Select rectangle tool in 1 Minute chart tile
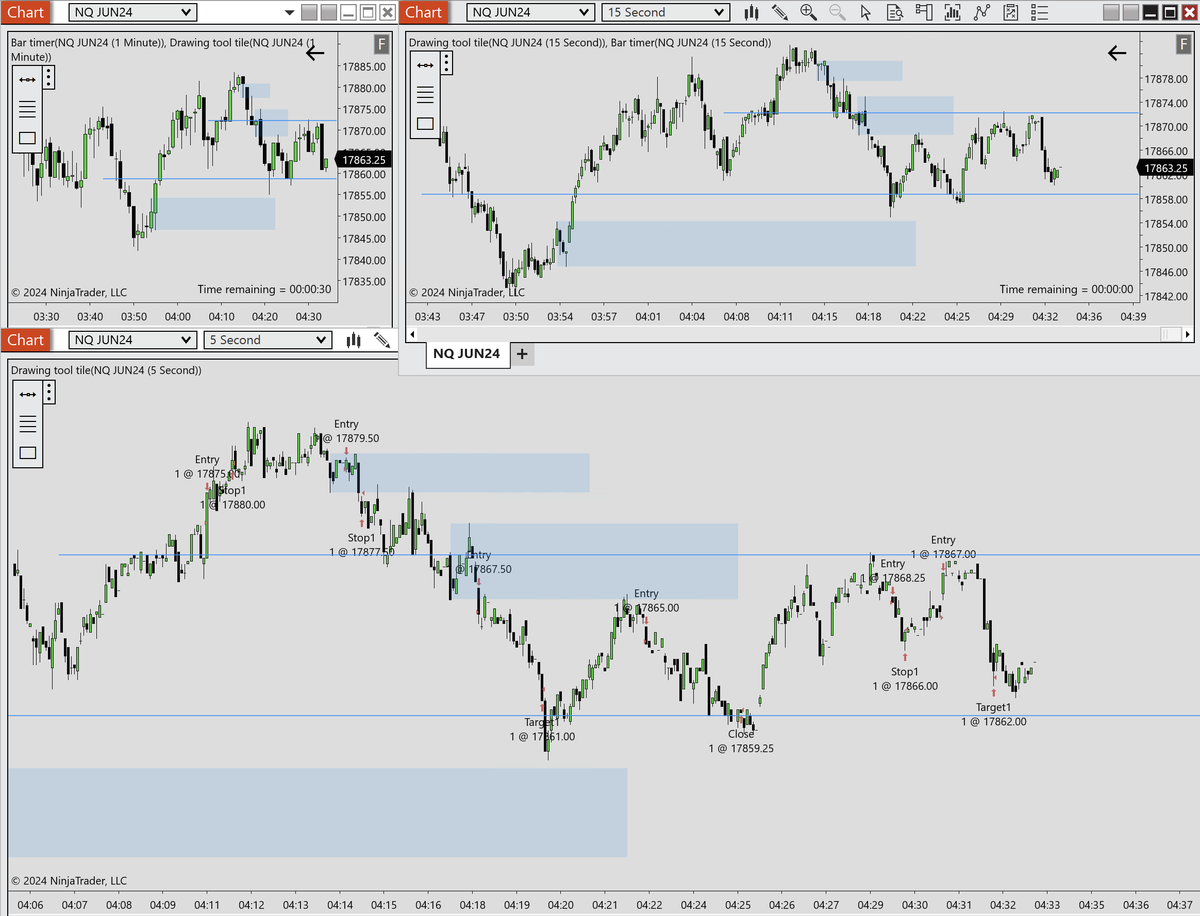This screenshot has width=1200, height=916. (27, 138)
